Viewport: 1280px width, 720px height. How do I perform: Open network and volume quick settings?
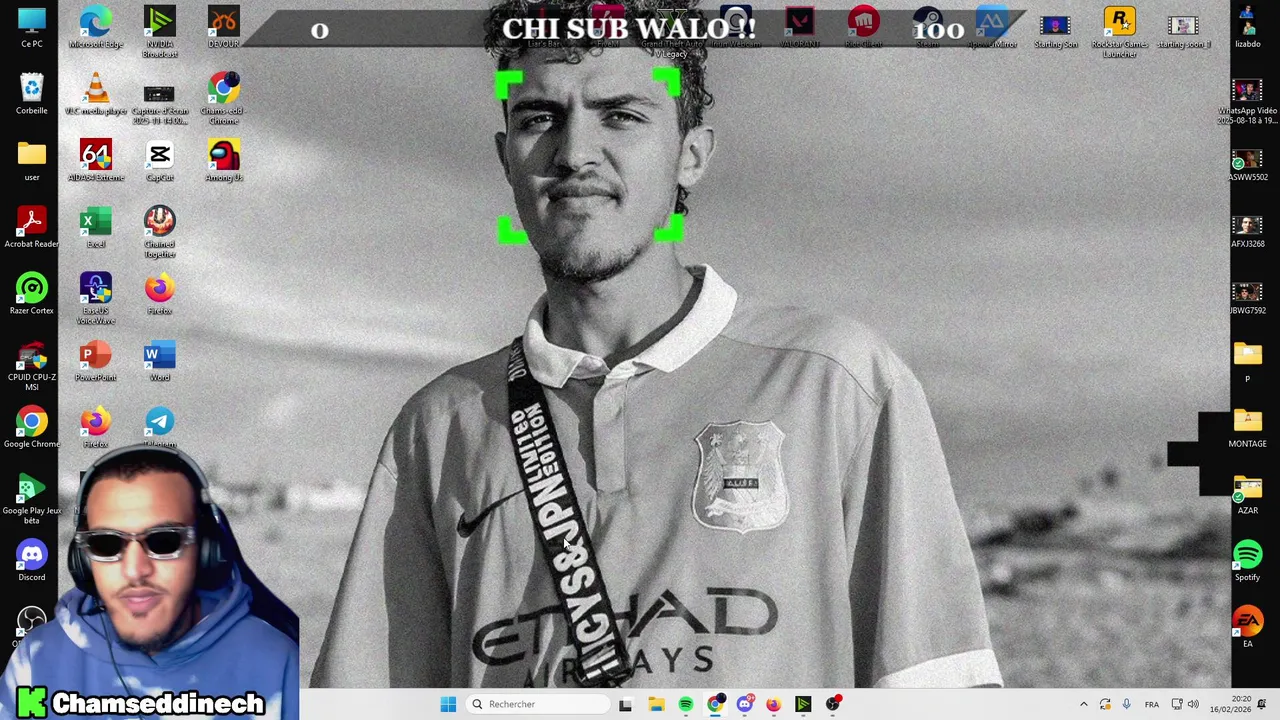pyautogui.click(x=1185, y=704)
